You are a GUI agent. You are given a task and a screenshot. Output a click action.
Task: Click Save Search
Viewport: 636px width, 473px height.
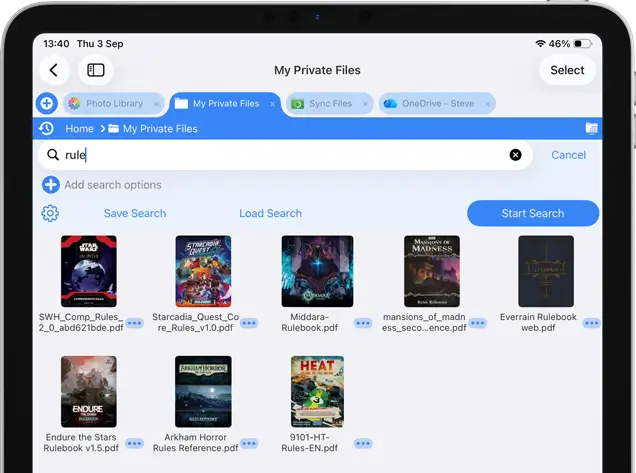point(135,213)
